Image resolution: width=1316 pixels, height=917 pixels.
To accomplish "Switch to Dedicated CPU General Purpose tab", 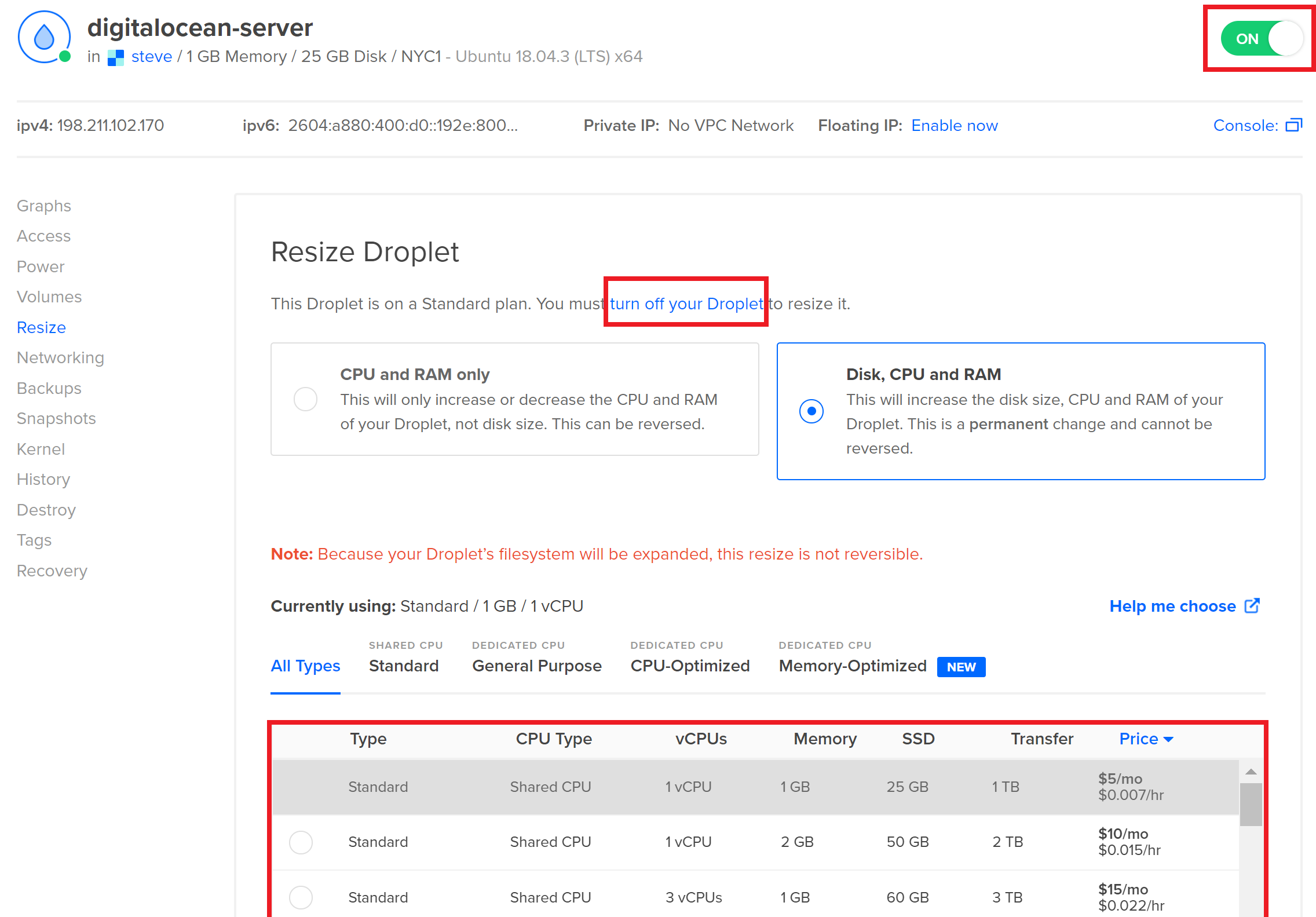I will (x=536, y=666).
